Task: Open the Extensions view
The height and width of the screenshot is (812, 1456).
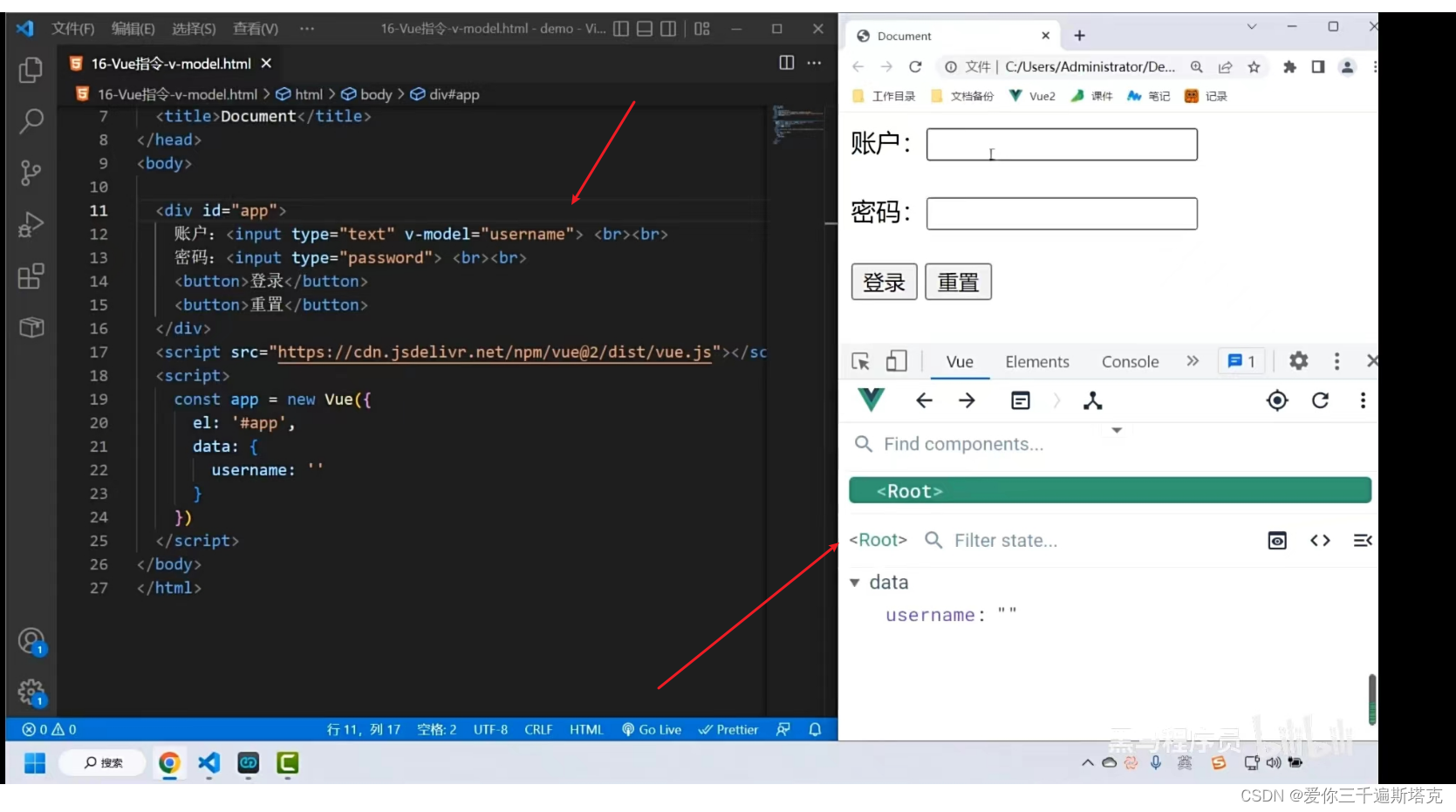Action: coord(31,276)
